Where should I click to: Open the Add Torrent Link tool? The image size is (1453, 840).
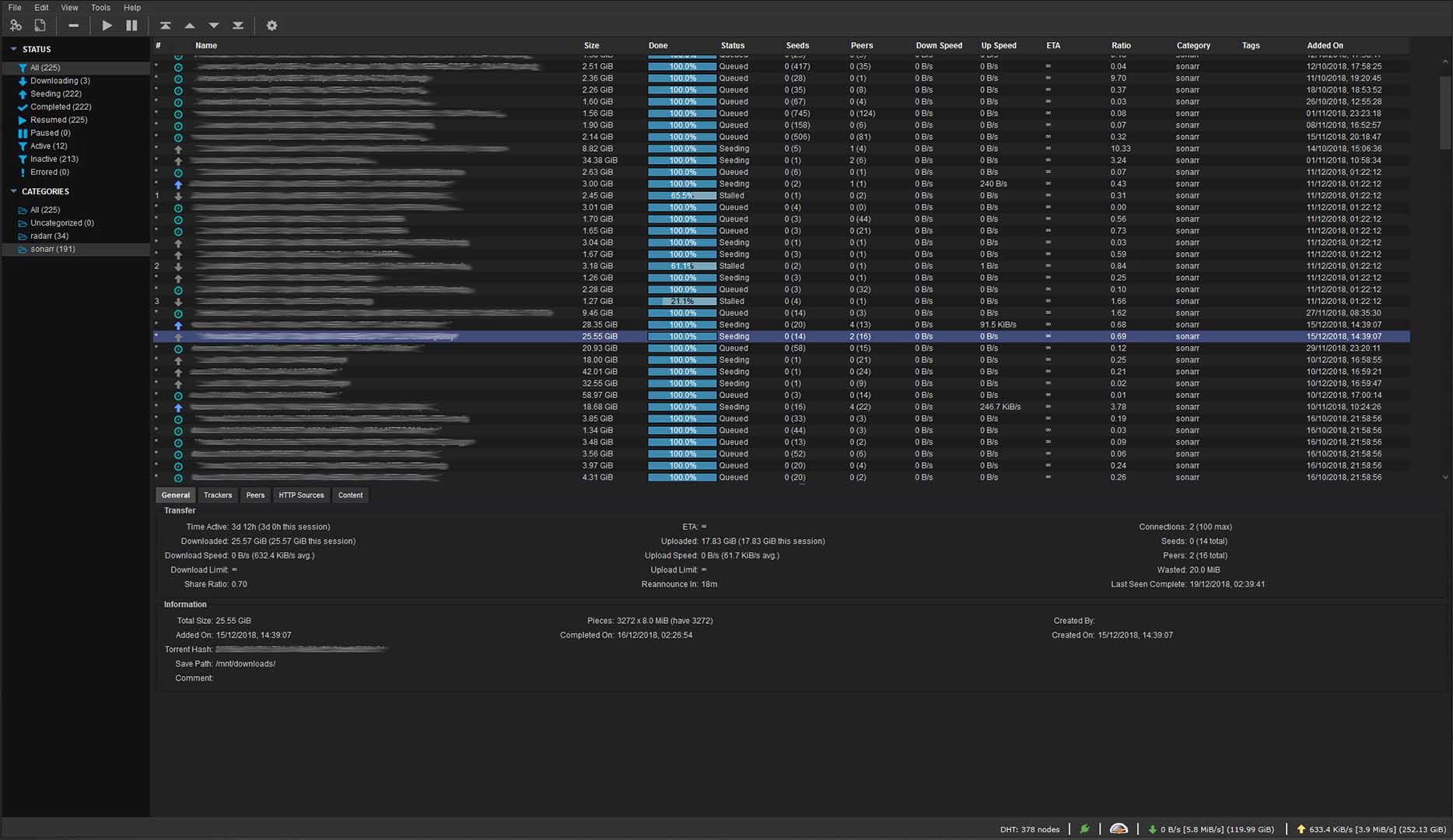[x=16, y=25]
